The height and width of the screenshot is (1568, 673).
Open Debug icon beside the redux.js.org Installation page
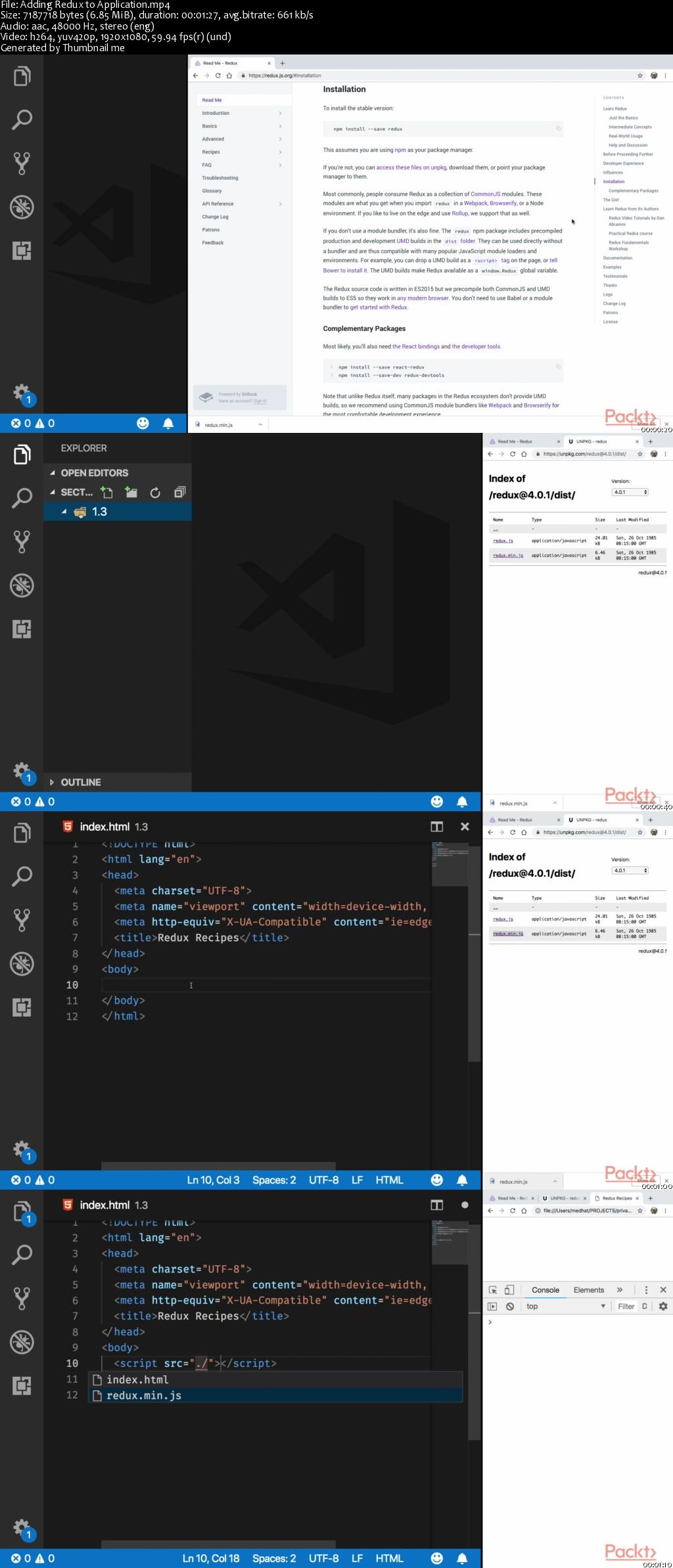point(22,207)
